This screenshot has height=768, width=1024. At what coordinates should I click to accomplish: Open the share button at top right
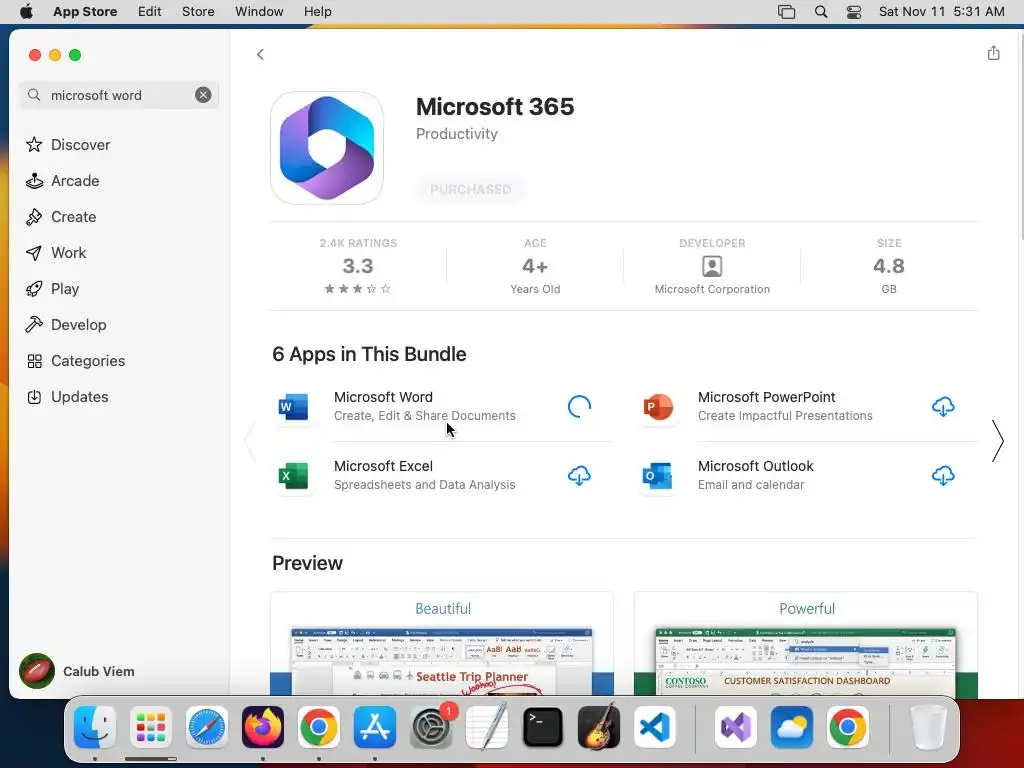[x=993, y=53]
